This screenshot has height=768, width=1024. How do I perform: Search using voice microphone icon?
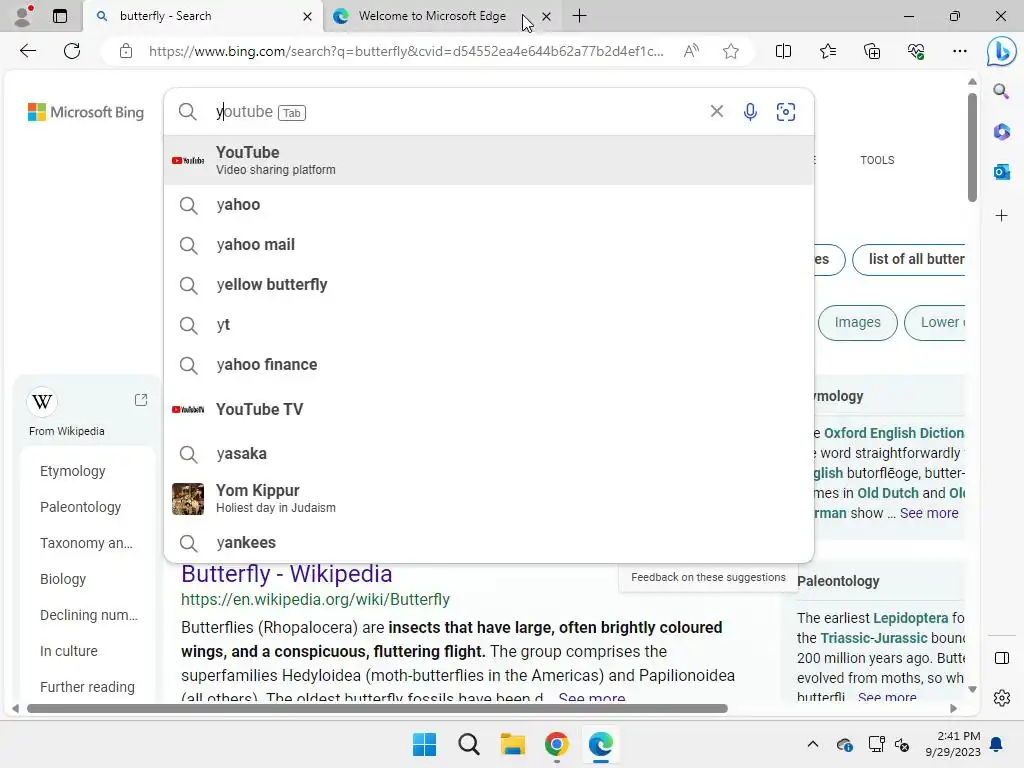pyautogui.click(x=750, y=112)
